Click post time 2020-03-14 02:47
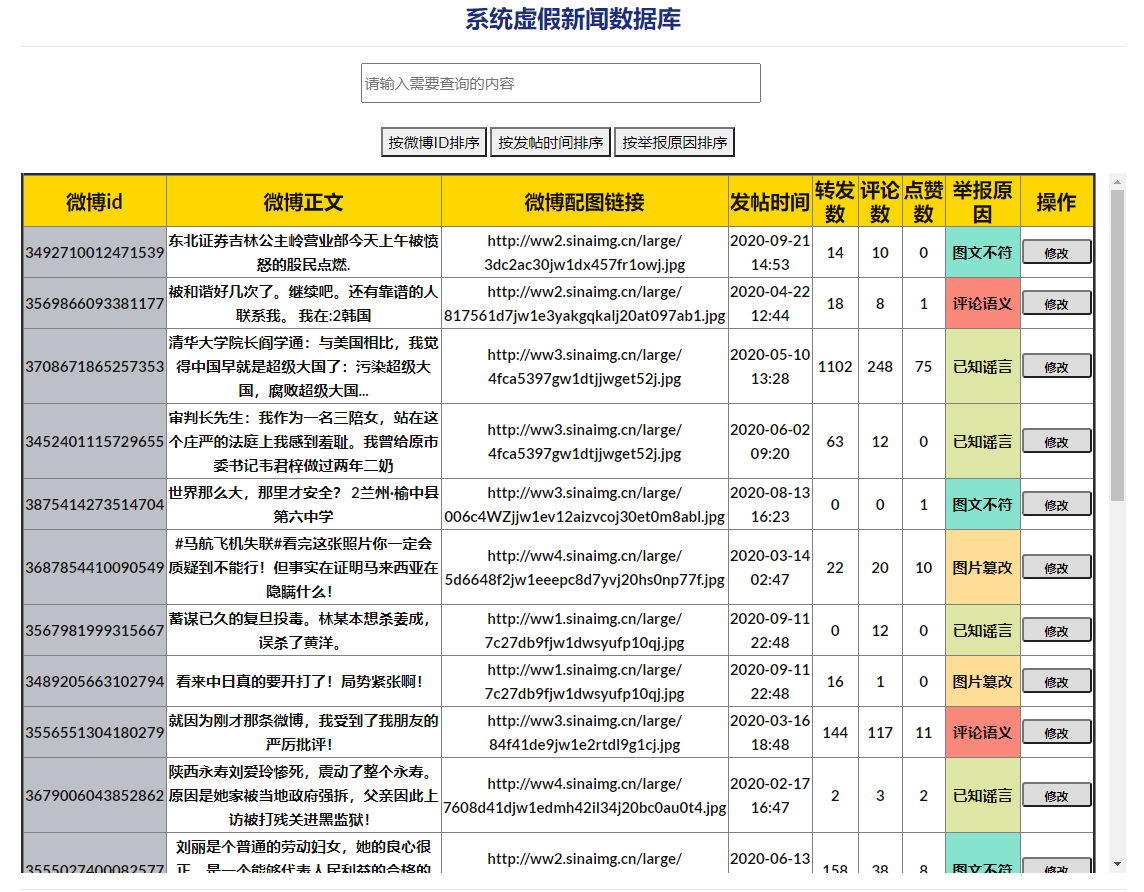The height and width of the screenshot is (892, 1144). pos(770,567)
